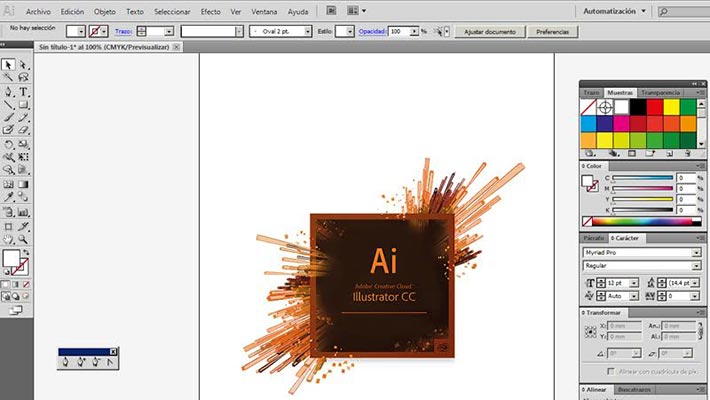The height and width of the screenshot is (400, 710).
Task: Click the New Swatch icon
Action: coord(669,154)
